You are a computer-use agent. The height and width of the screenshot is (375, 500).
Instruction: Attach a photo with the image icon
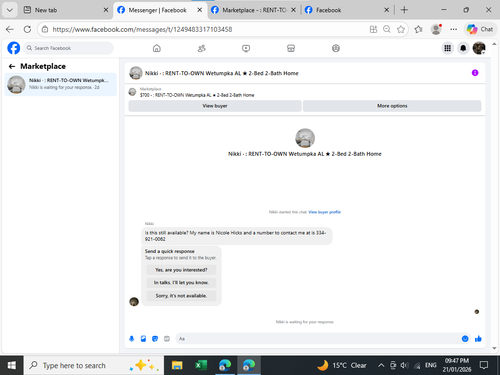(143, 339)
